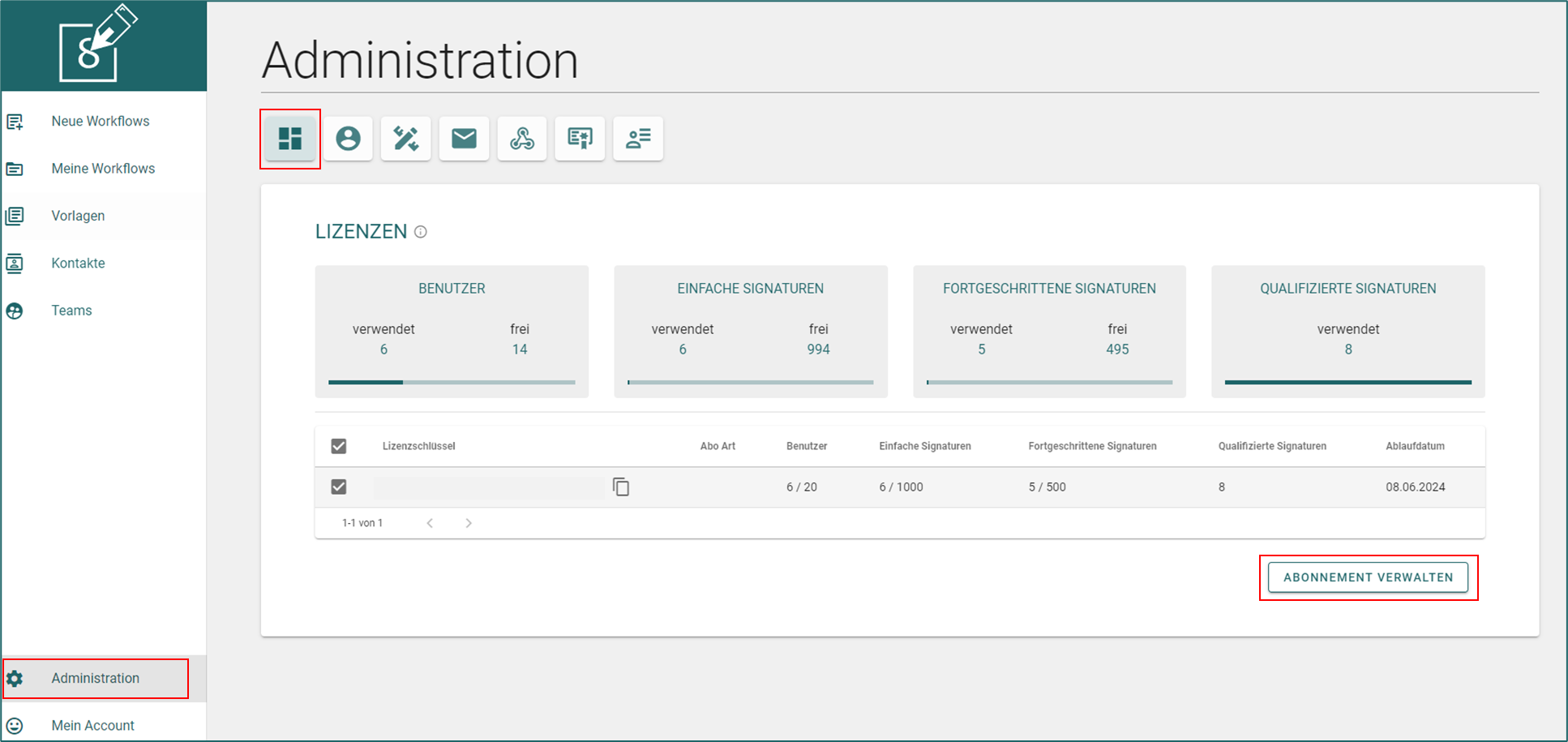Click the Administration gear icon
The width and height of the screenshot is (1568, 742).
pyautogui.click(x=15, y=679)
